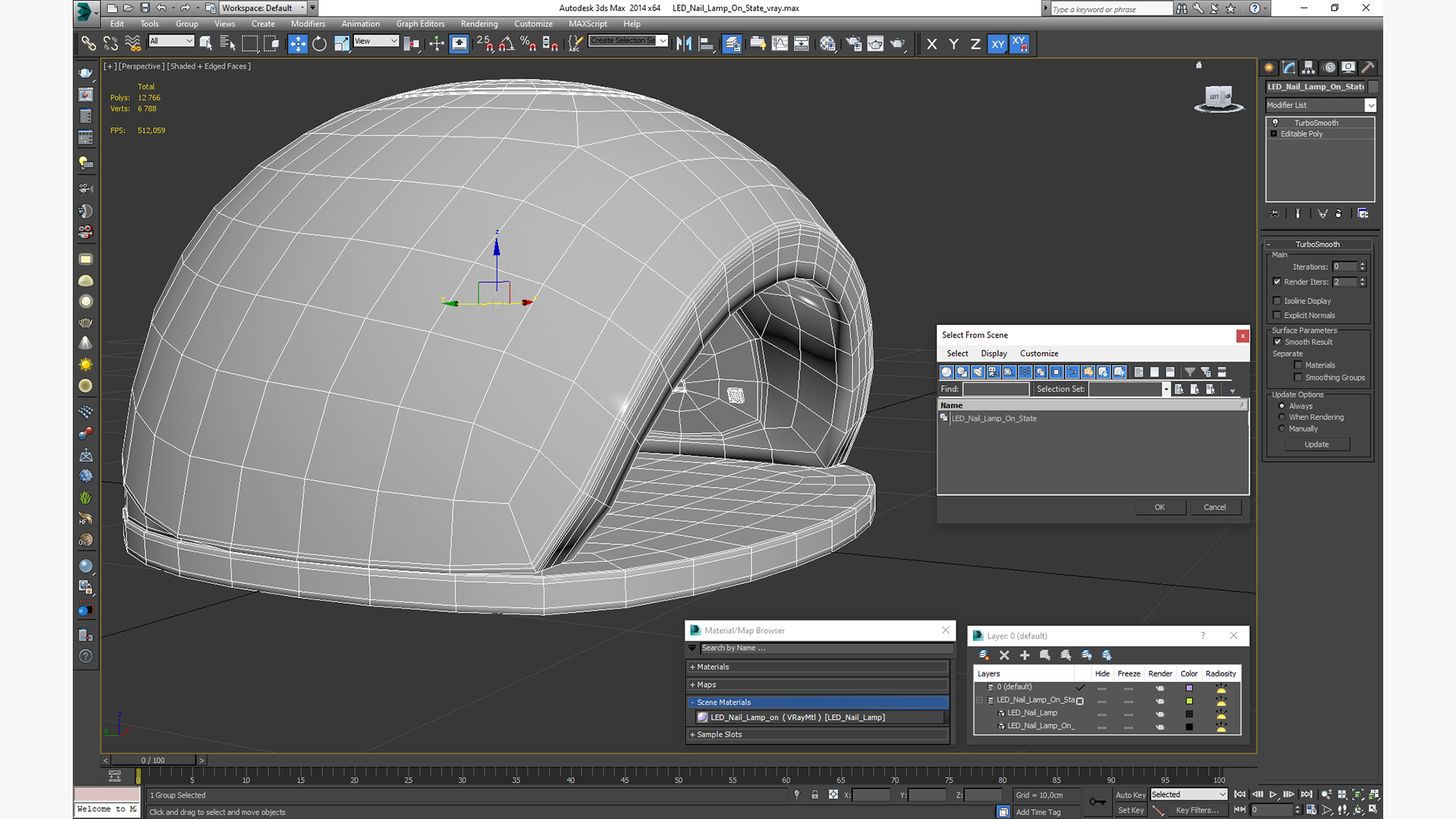Click OK in Select From Scene dialog
1456x819 pixels.
(1159, 507)
